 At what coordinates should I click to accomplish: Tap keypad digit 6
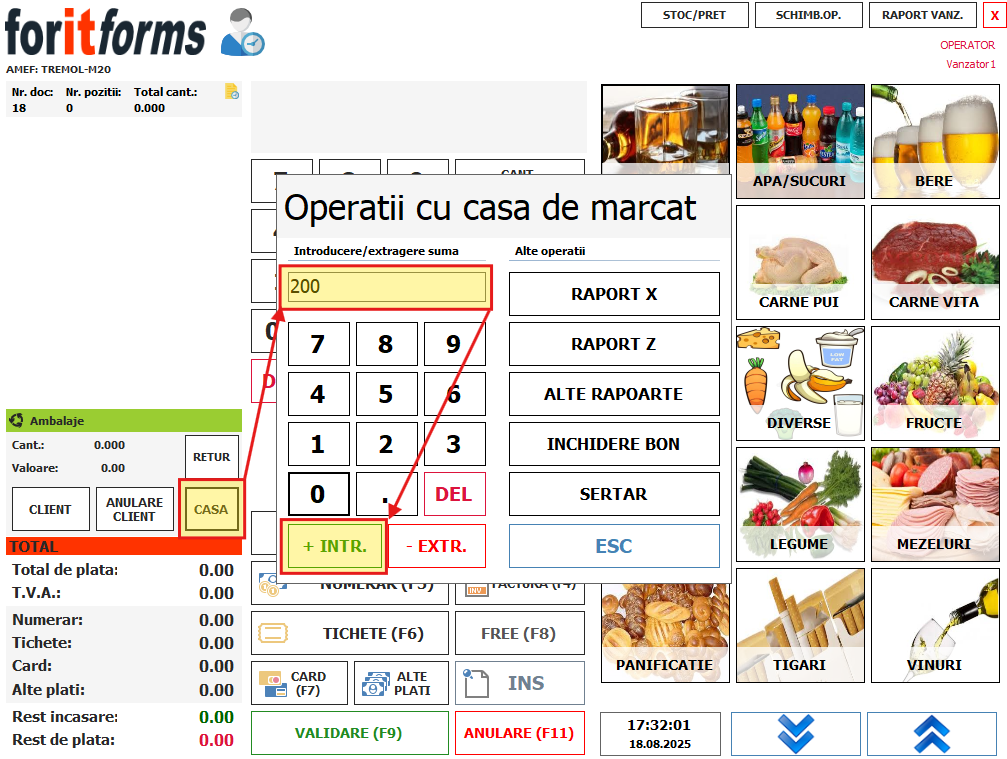(455, 394)
